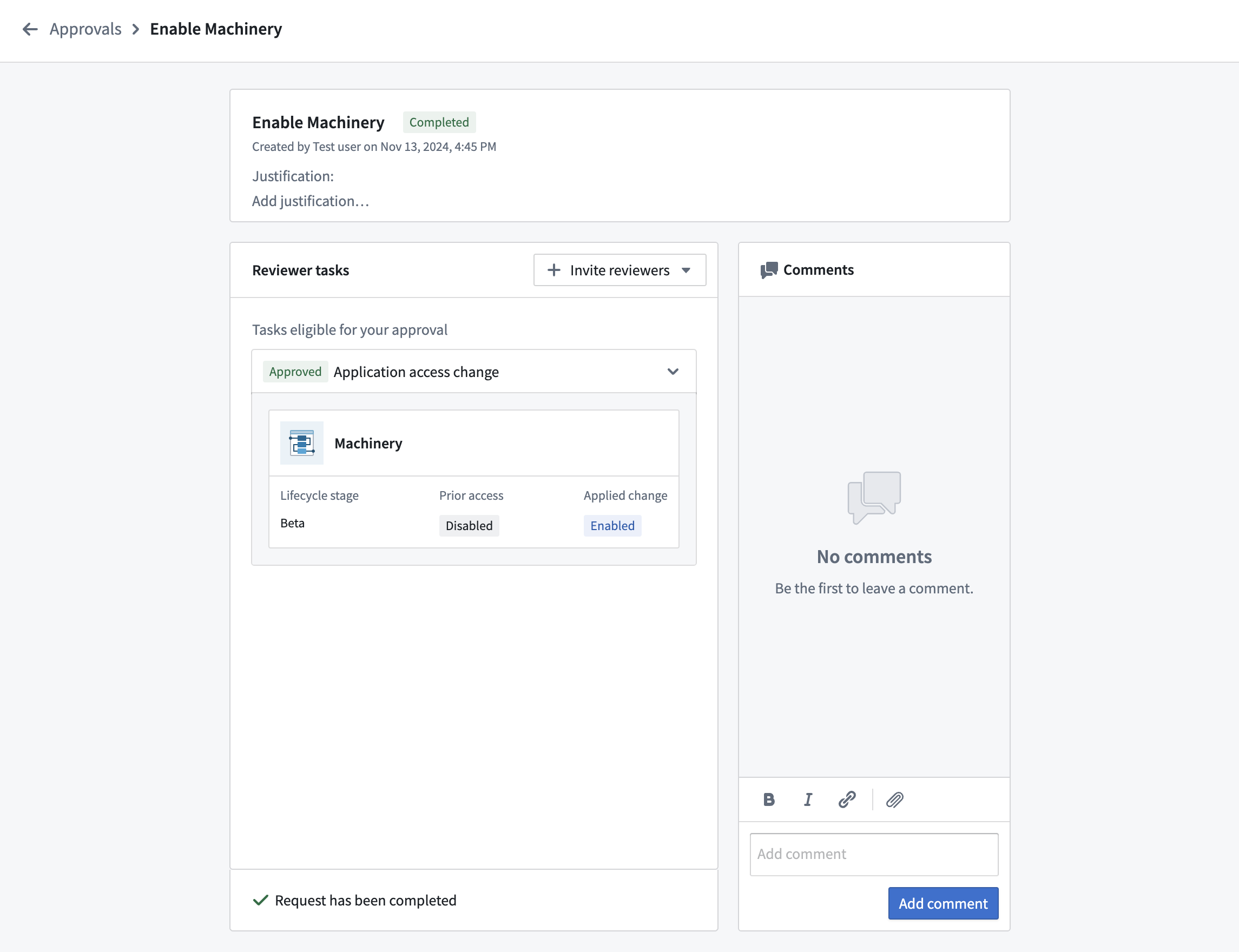Collapse the Application access change task
The width and height of the screenshot is (1239, 952).
[673, 372]
